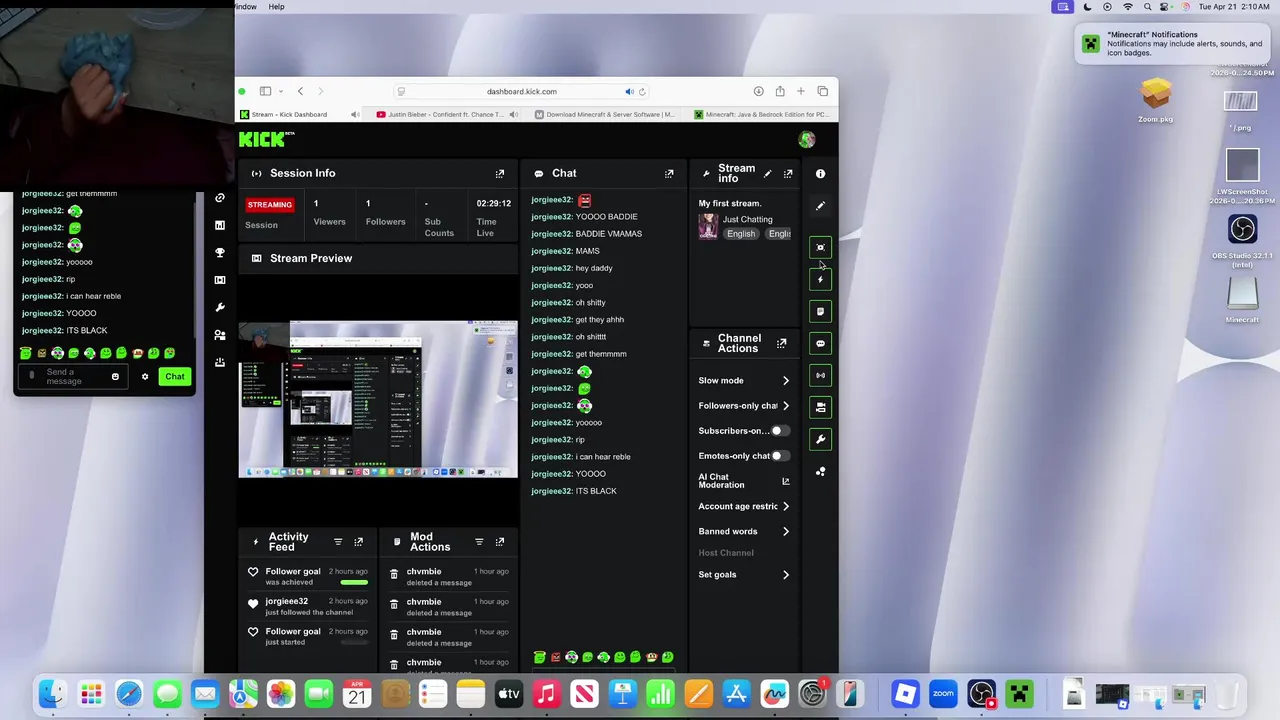The image size is (1280, 720).
Task: Click the Kick logo
Action: 266,140
